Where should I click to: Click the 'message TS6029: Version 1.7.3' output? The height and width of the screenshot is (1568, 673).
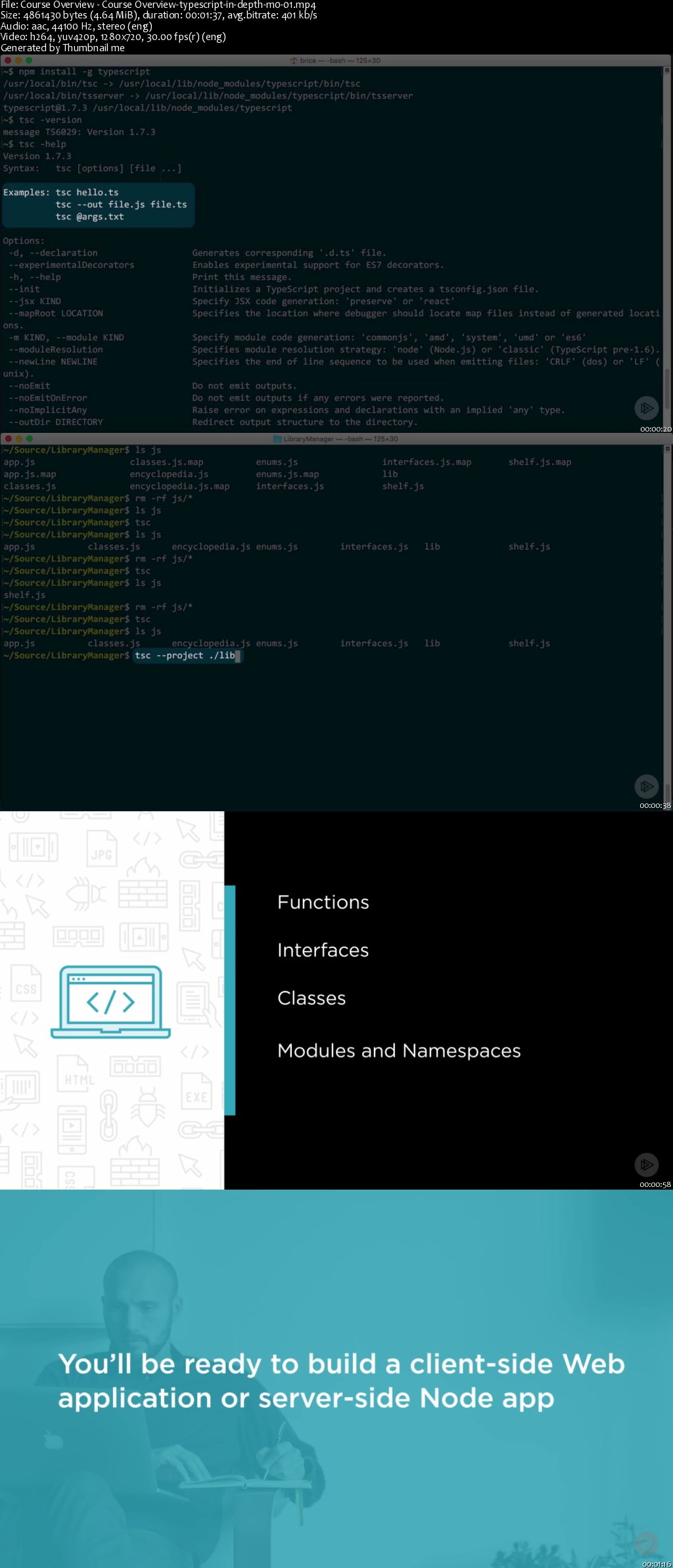pos(79,132)
